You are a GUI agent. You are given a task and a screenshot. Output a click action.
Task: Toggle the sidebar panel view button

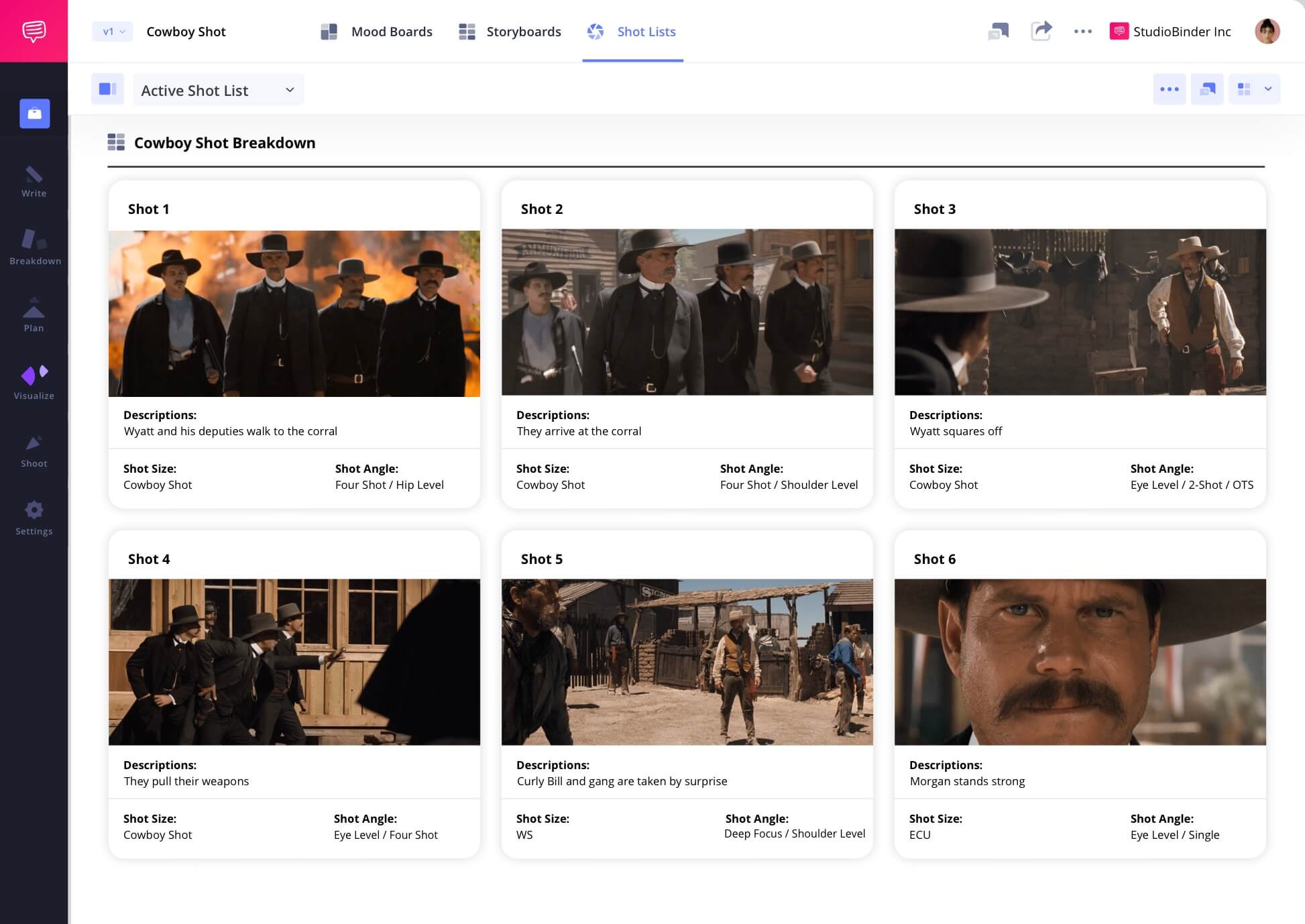[x=107, y=89]
